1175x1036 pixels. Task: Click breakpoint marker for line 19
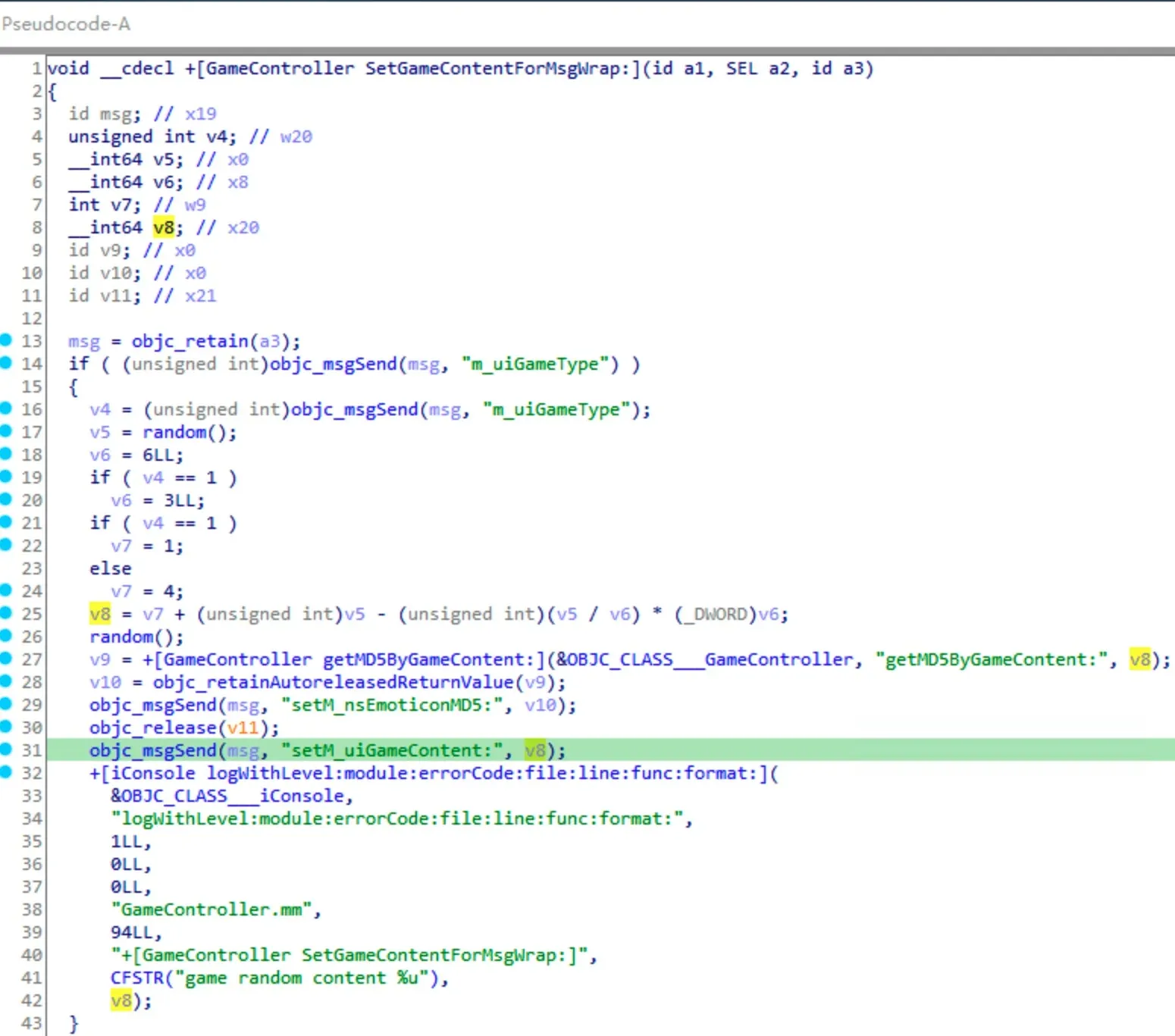[x=6, y=477]
